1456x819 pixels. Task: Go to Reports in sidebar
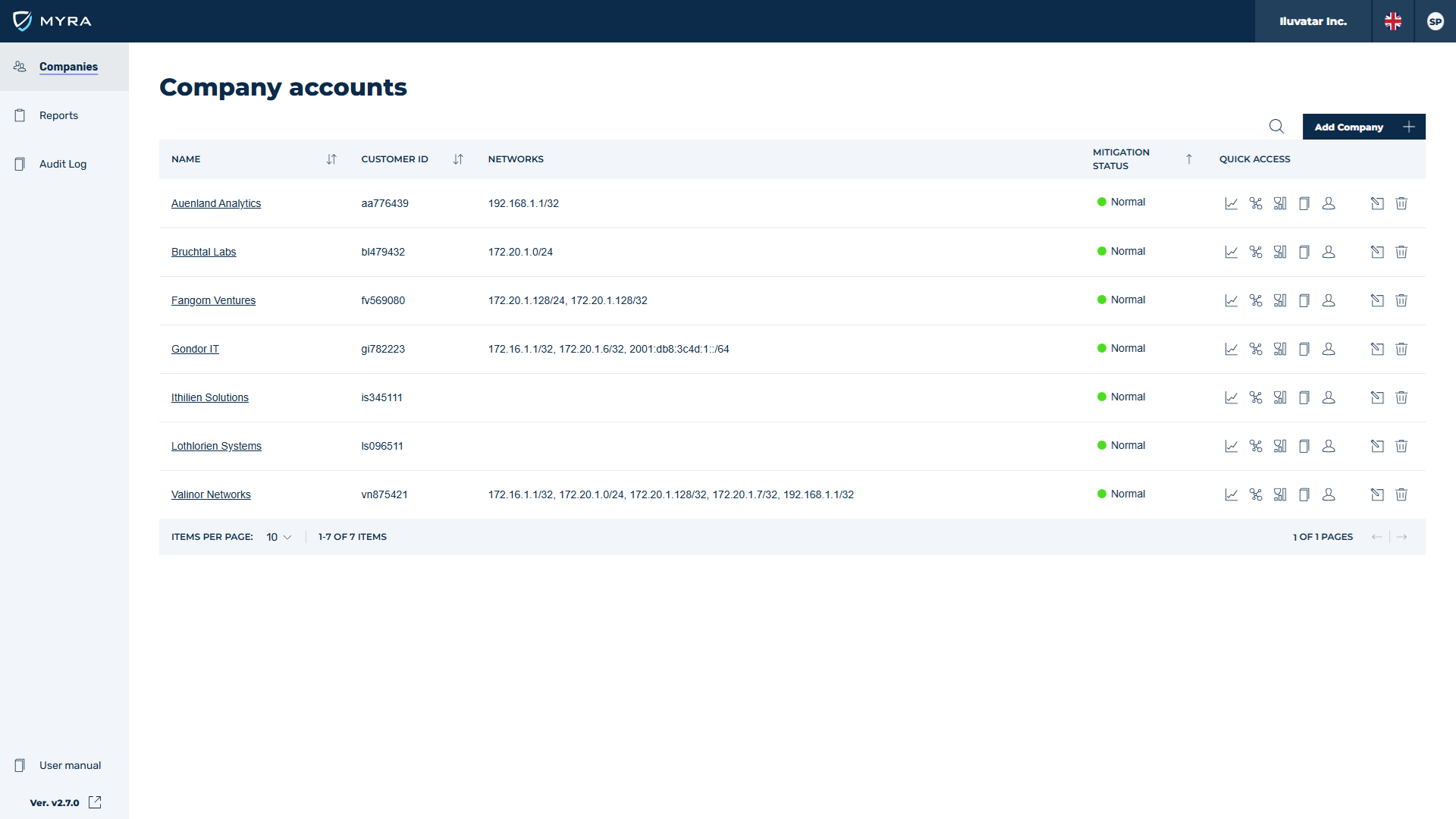(58, 115)
